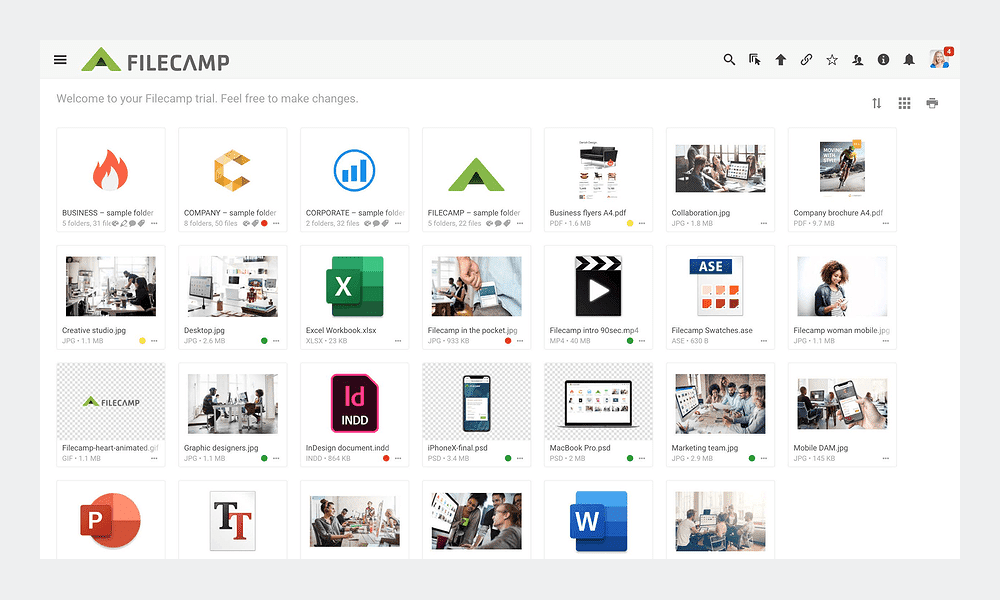1000x600 pixels.
Task: Open more options for Business flyers A4.pdf
Action: 642,223
